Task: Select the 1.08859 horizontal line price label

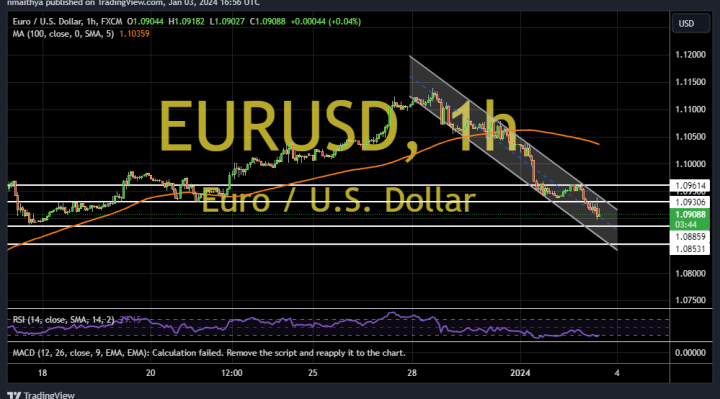Action: coord(690,236)
